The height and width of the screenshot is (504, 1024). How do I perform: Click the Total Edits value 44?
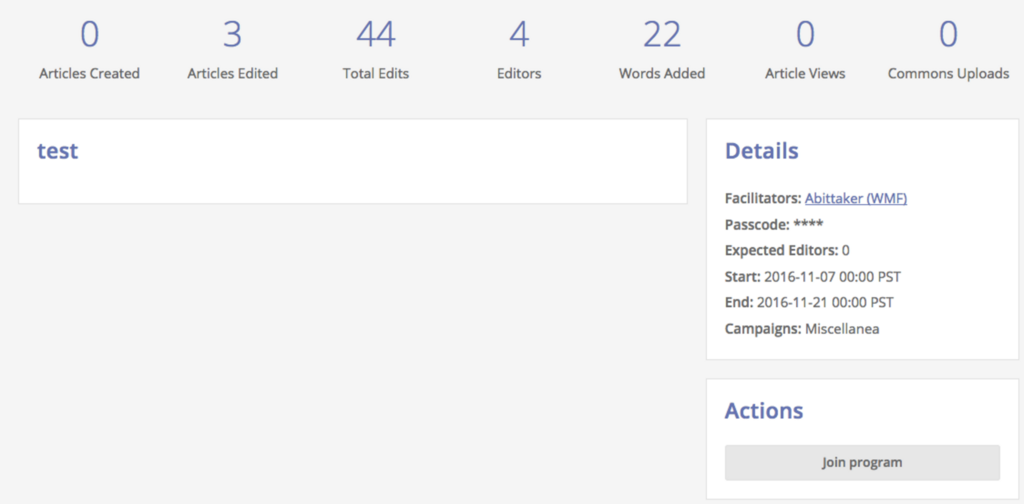[376, 35]
